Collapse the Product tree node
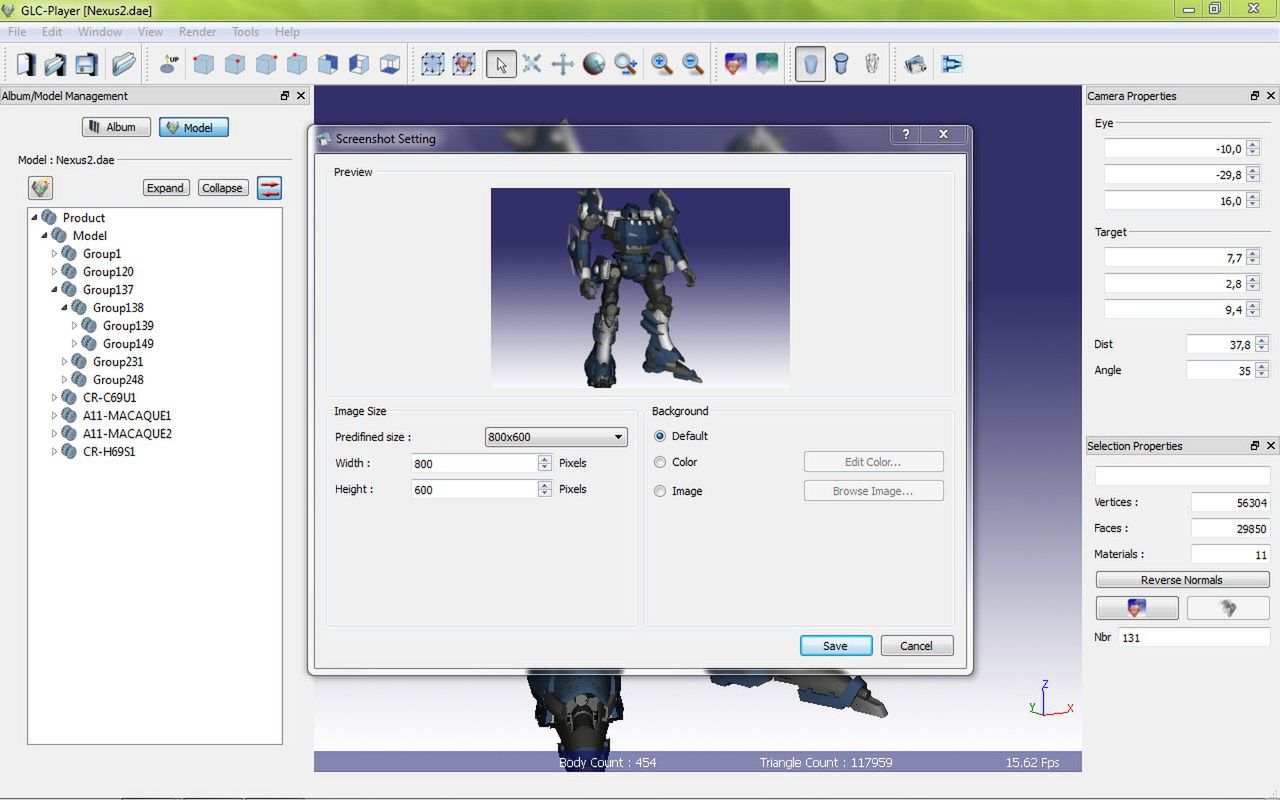The image size is (1280, 800). click(35, 217)
